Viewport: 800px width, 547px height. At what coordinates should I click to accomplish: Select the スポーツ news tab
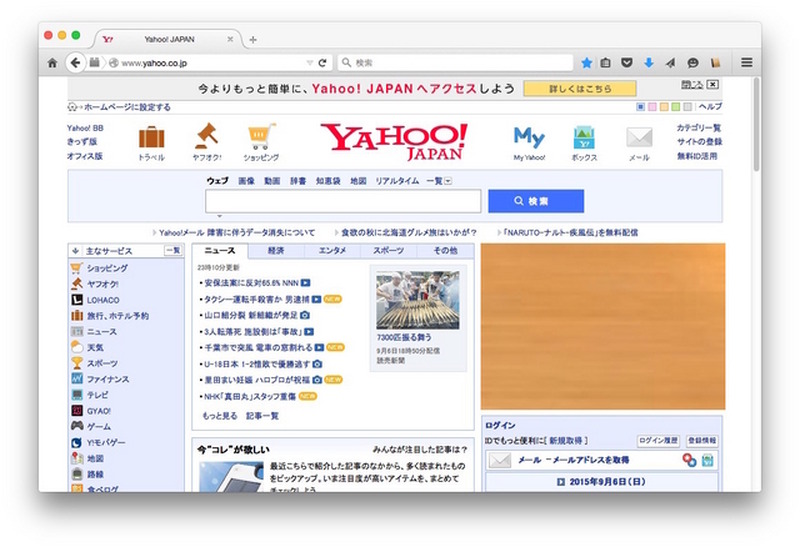click(389, 250)
